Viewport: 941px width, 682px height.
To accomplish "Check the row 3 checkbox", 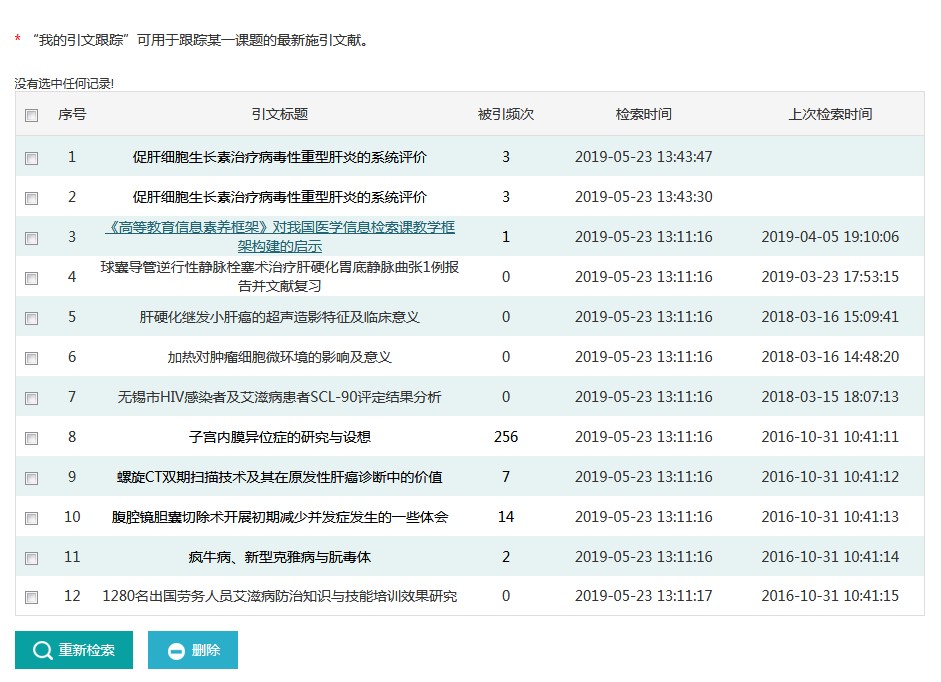I will 32,238.
